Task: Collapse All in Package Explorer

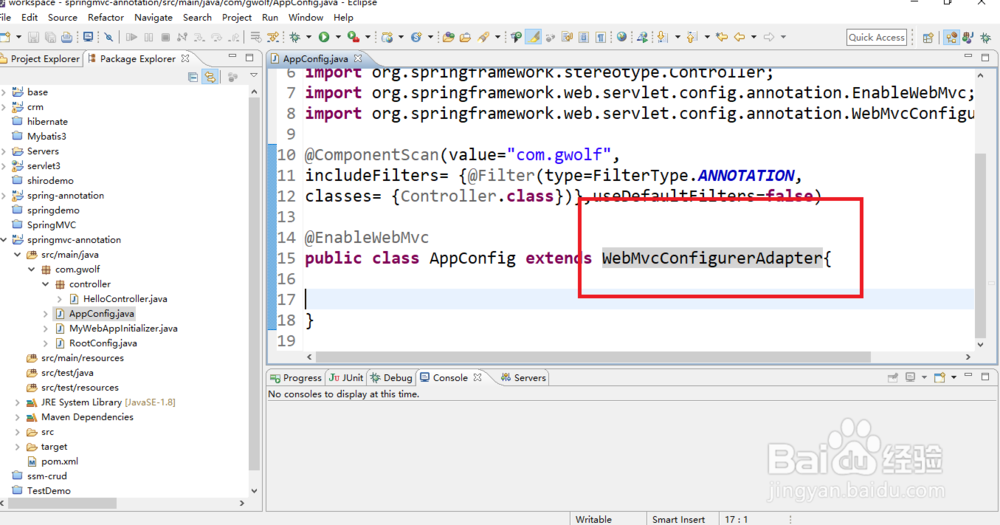Action: pos(193,77)
